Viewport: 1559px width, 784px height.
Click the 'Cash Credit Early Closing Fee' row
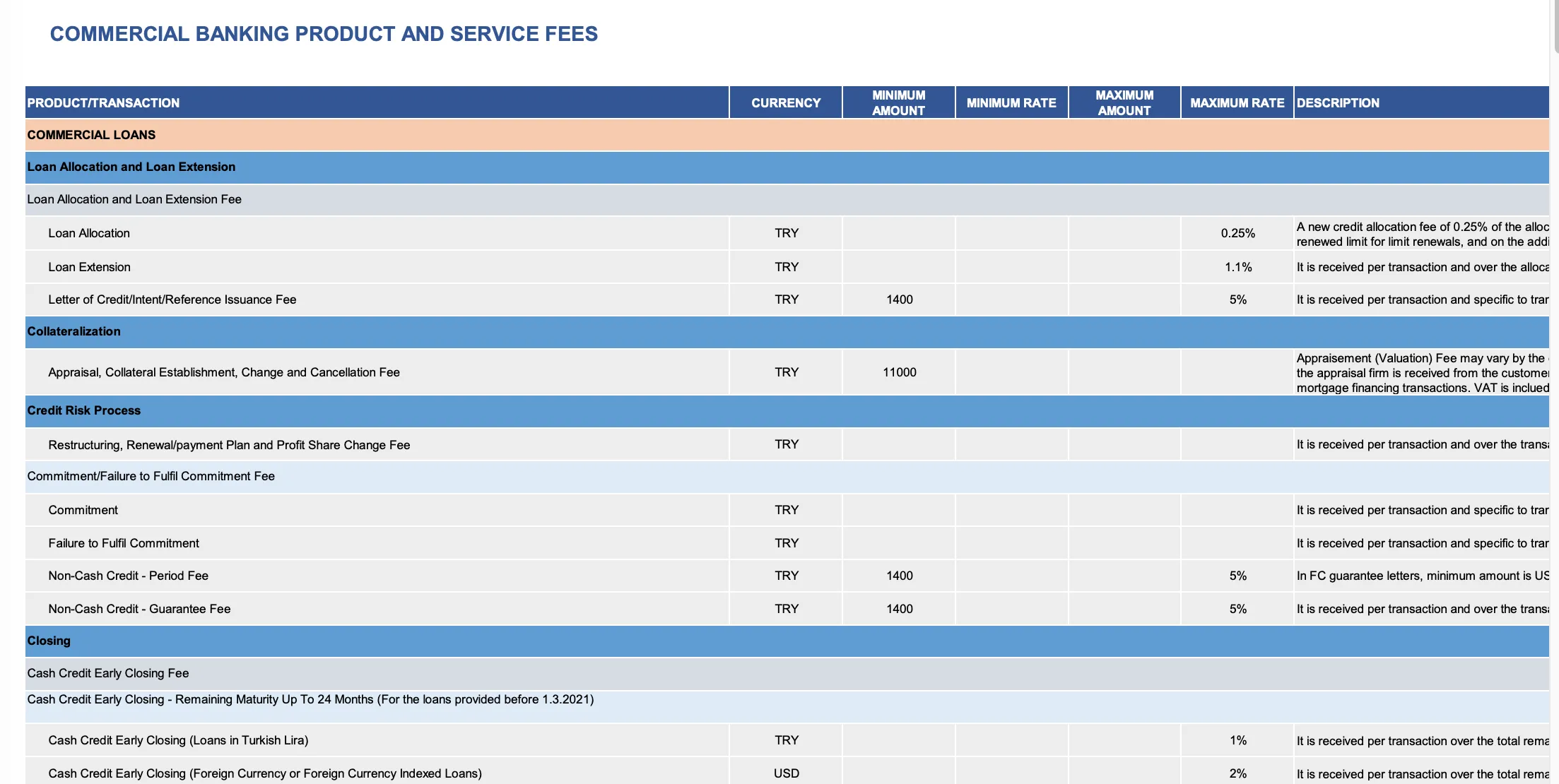pyautogui.click(x=787, y=674)
